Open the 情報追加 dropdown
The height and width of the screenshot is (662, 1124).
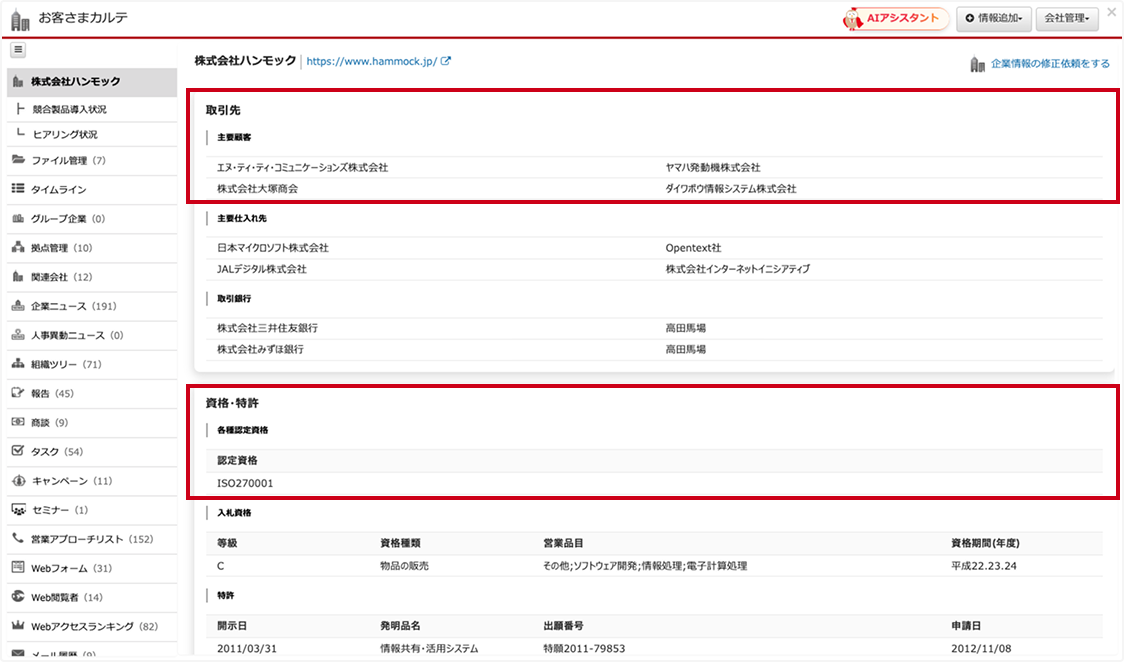coord(992,19)
